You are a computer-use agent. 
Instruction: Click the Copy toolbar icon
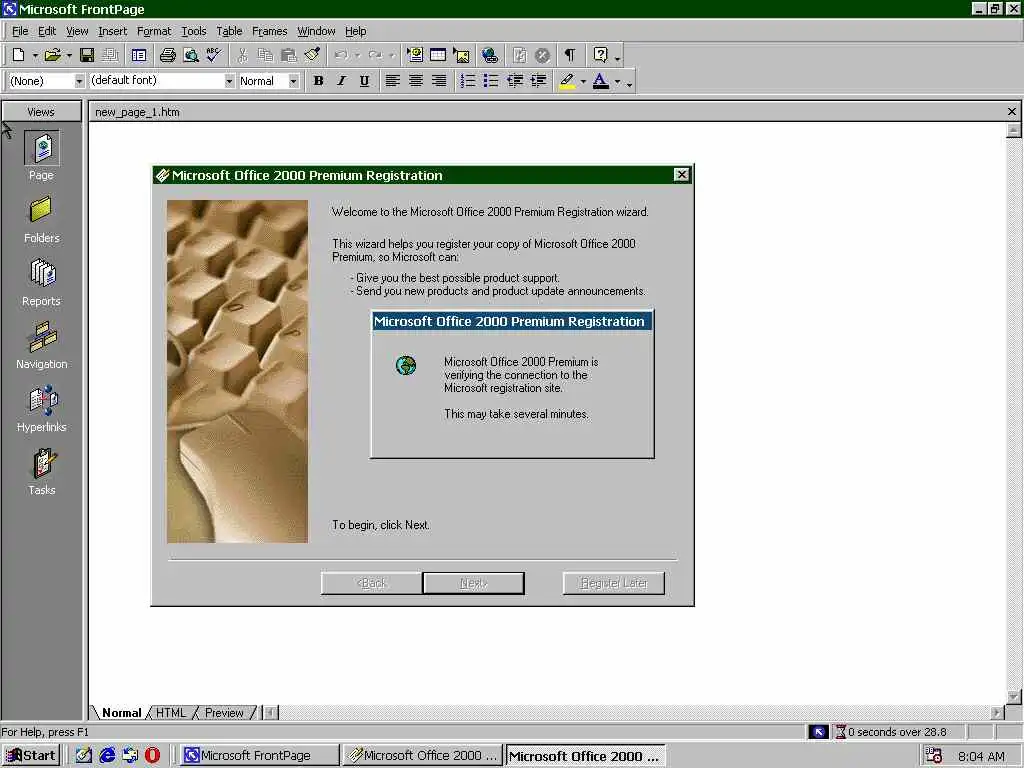pyautogui.click(x=265, y=56)
